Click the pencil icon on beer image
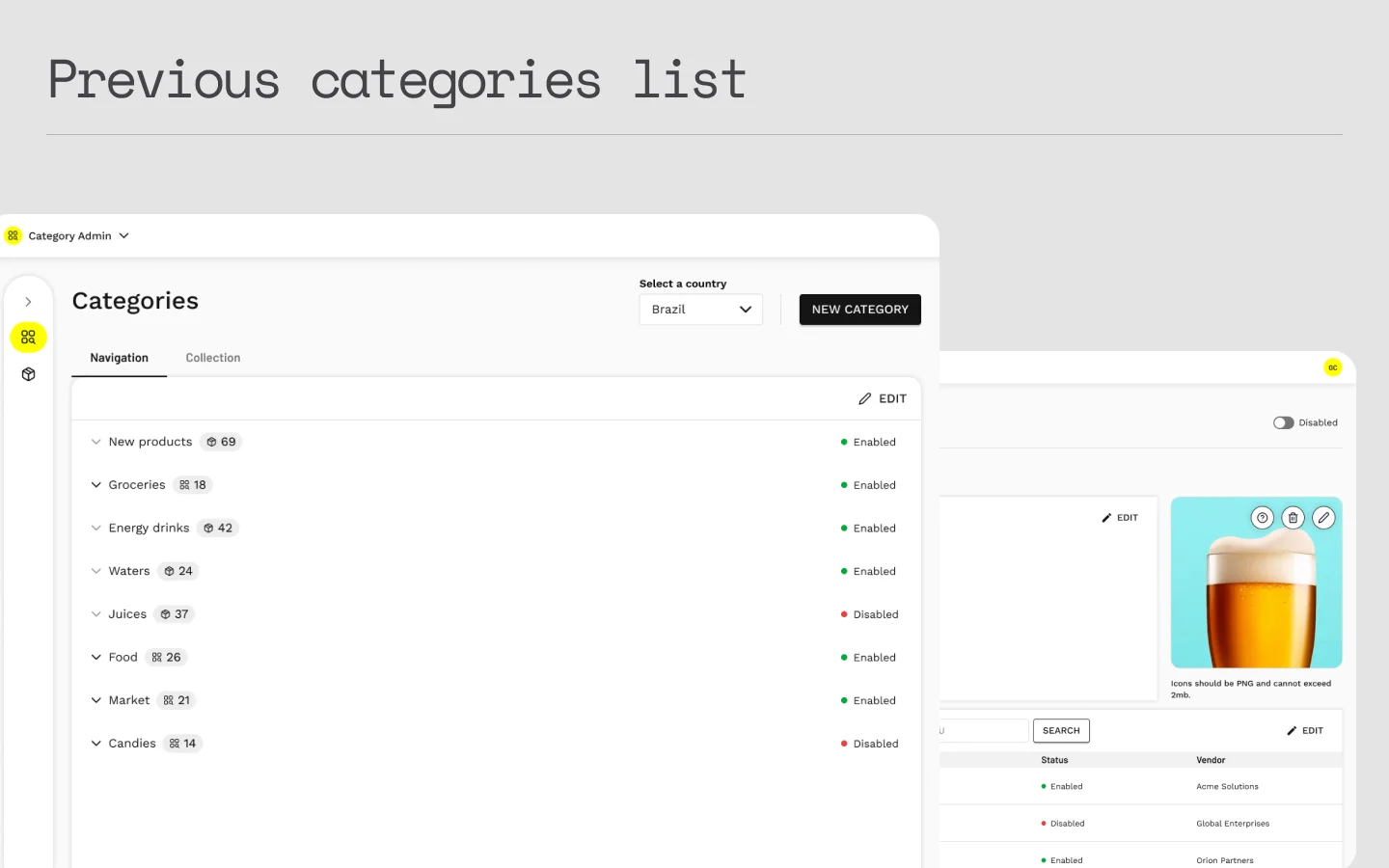The height and width of the screenshot is (868, 1389). pyautogui.click(x=1323, y=518)
